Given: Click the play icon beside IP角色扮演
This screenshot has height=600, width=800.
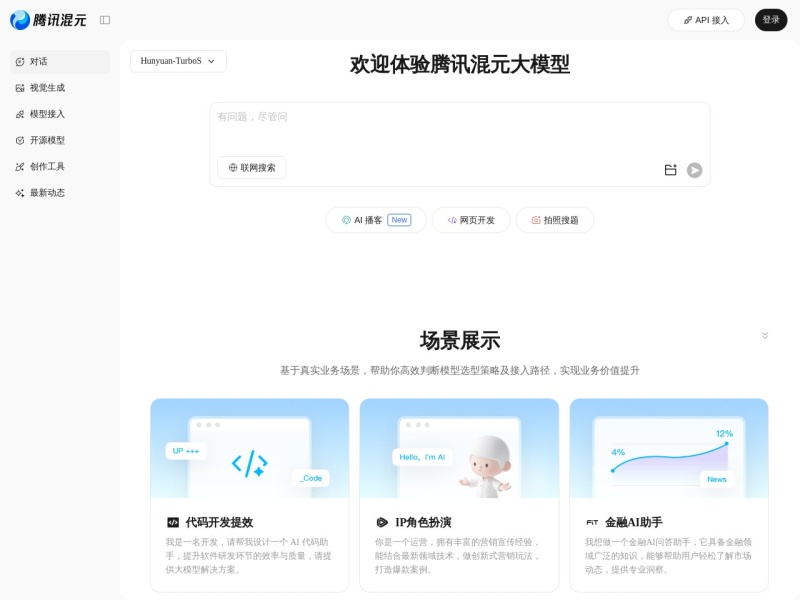Looking at the screenshot, I should [x=382, y=522].
